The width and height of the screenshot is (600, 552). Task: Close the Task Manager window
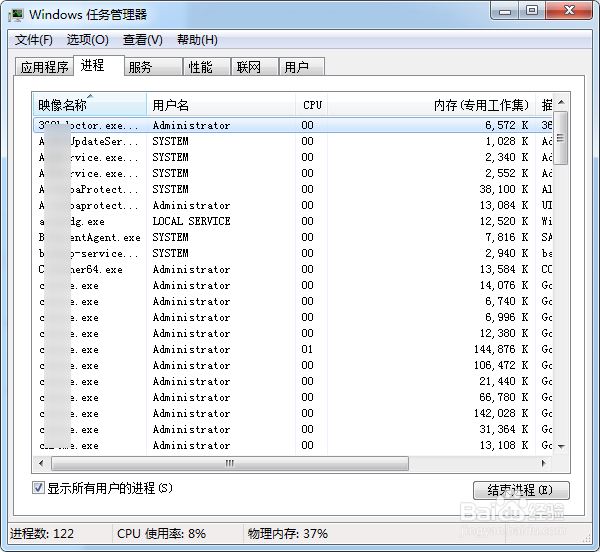click(569, 11)
